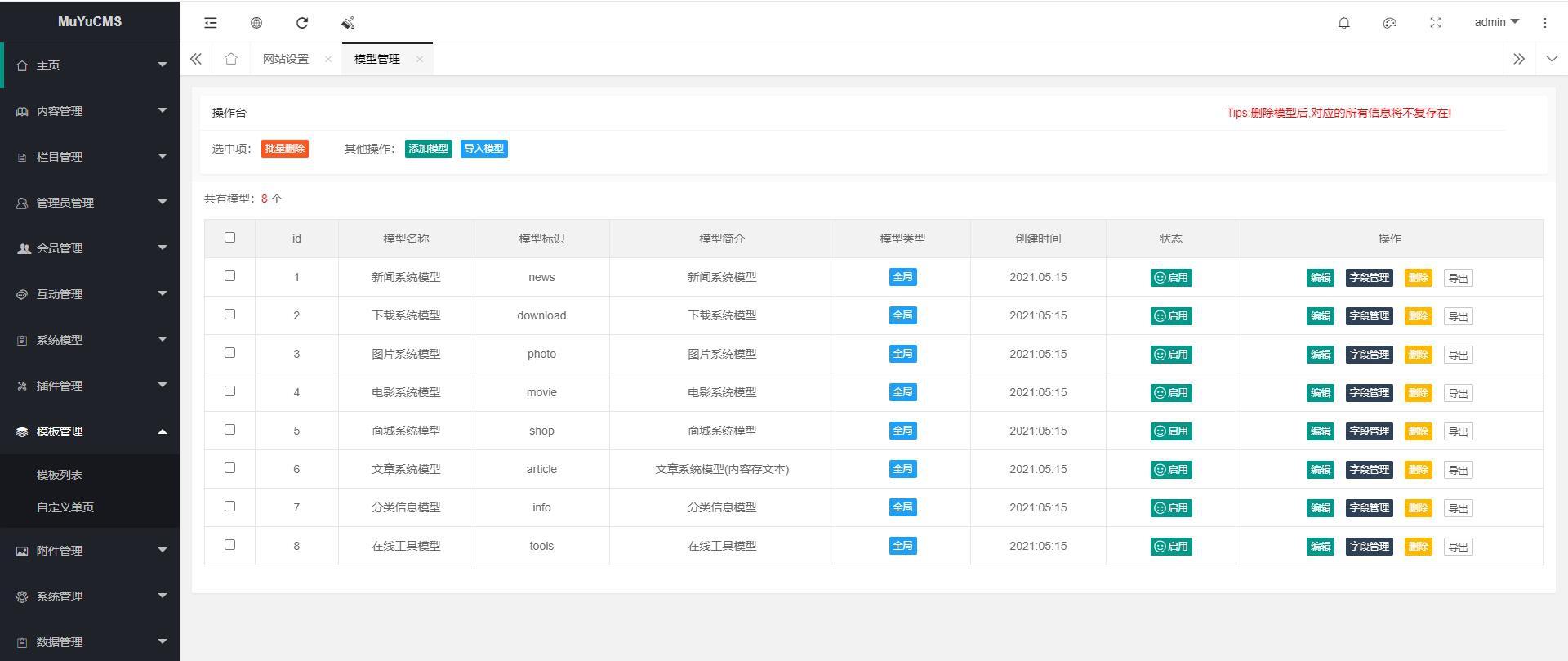Click the home tab icon
This screenshot has width=1568, height=661.
(231, 59)
